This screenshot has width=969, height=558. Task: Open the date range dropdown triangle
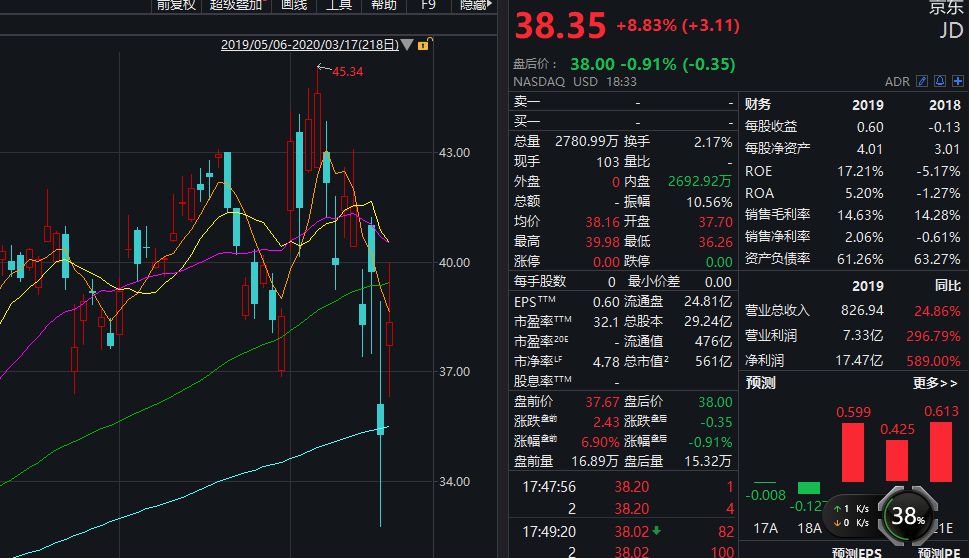click(x=407, y=45)
